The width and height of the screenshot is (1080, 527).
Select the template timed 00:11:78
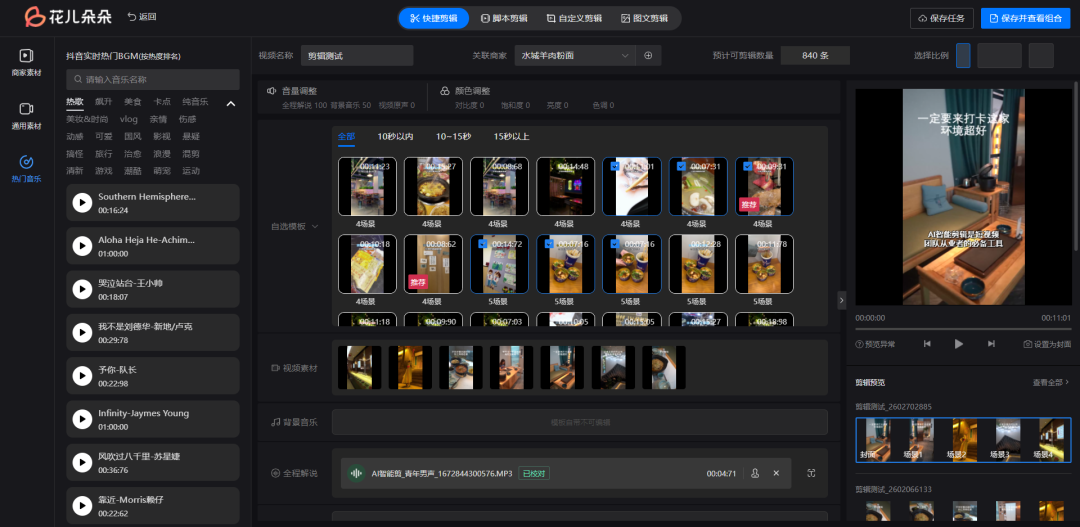point(764,264)
